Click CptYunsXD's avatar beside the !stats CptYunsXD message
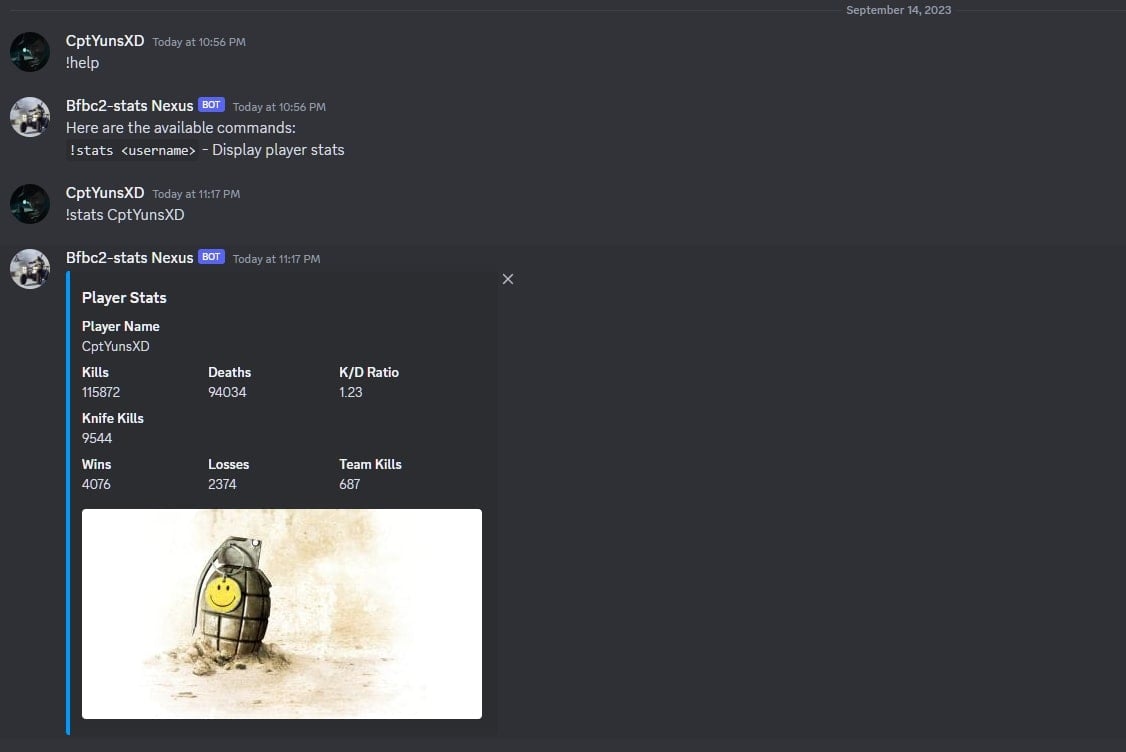This screenshot has height=752, width=1126. coord(30,204)
